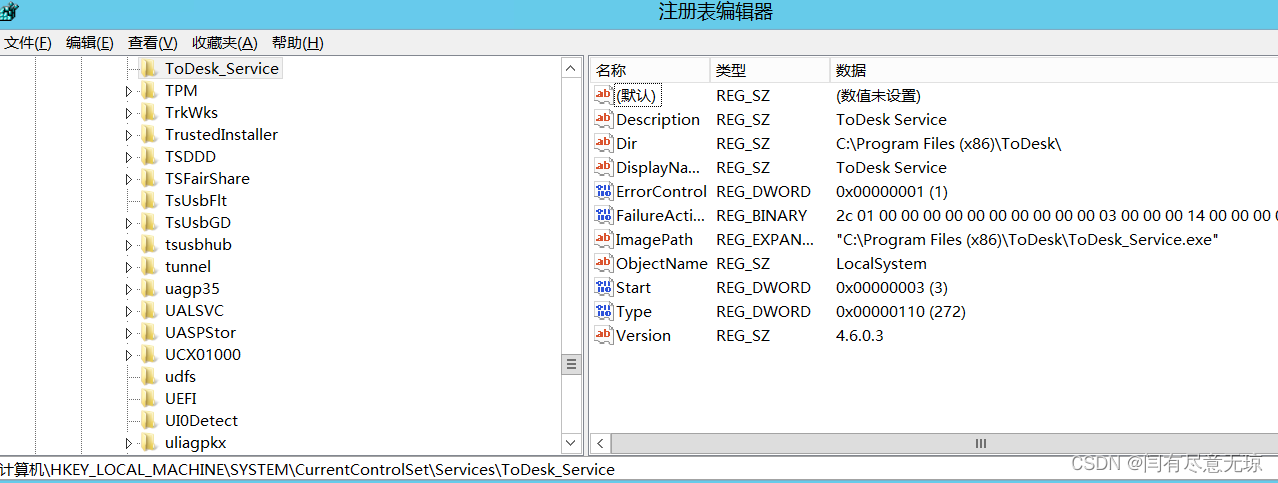Screen dimensions: 1278x483
Task: Click the binary icon beside FailureActions
Action: [603, 215]
